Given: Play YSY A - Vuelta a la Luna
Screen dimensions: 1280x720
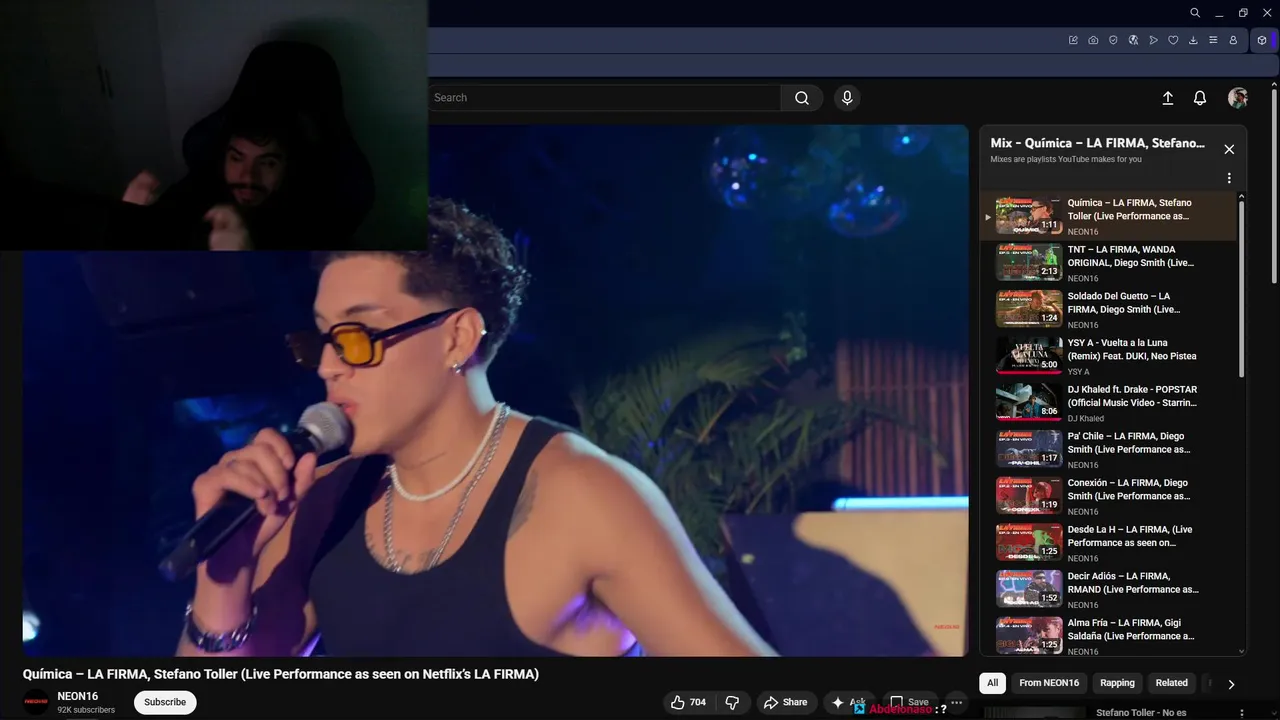Looking at the screenshot, I should [1110, 357].
